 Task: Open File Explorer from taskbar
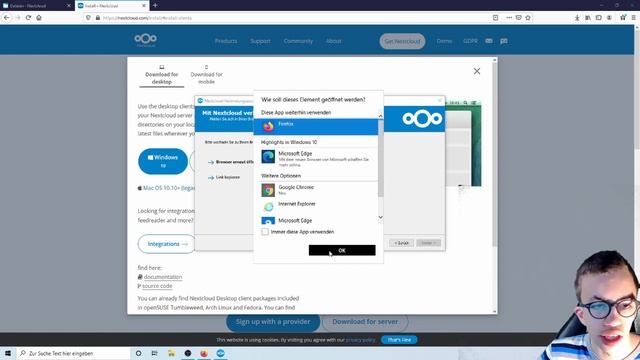coord(171,353)
